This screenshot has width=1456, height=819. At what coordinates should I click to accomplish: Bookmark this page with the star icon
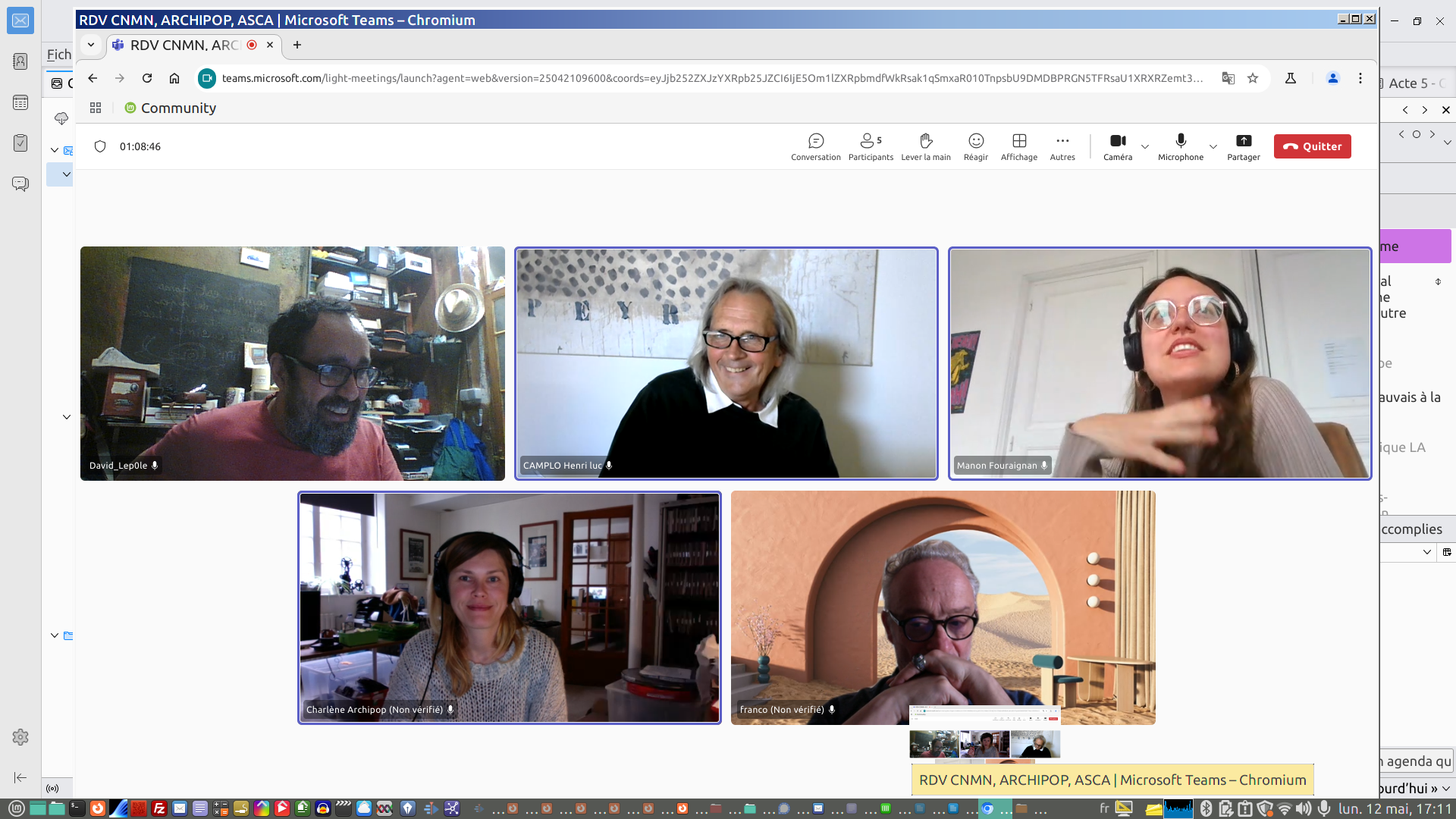[1253, 78]
